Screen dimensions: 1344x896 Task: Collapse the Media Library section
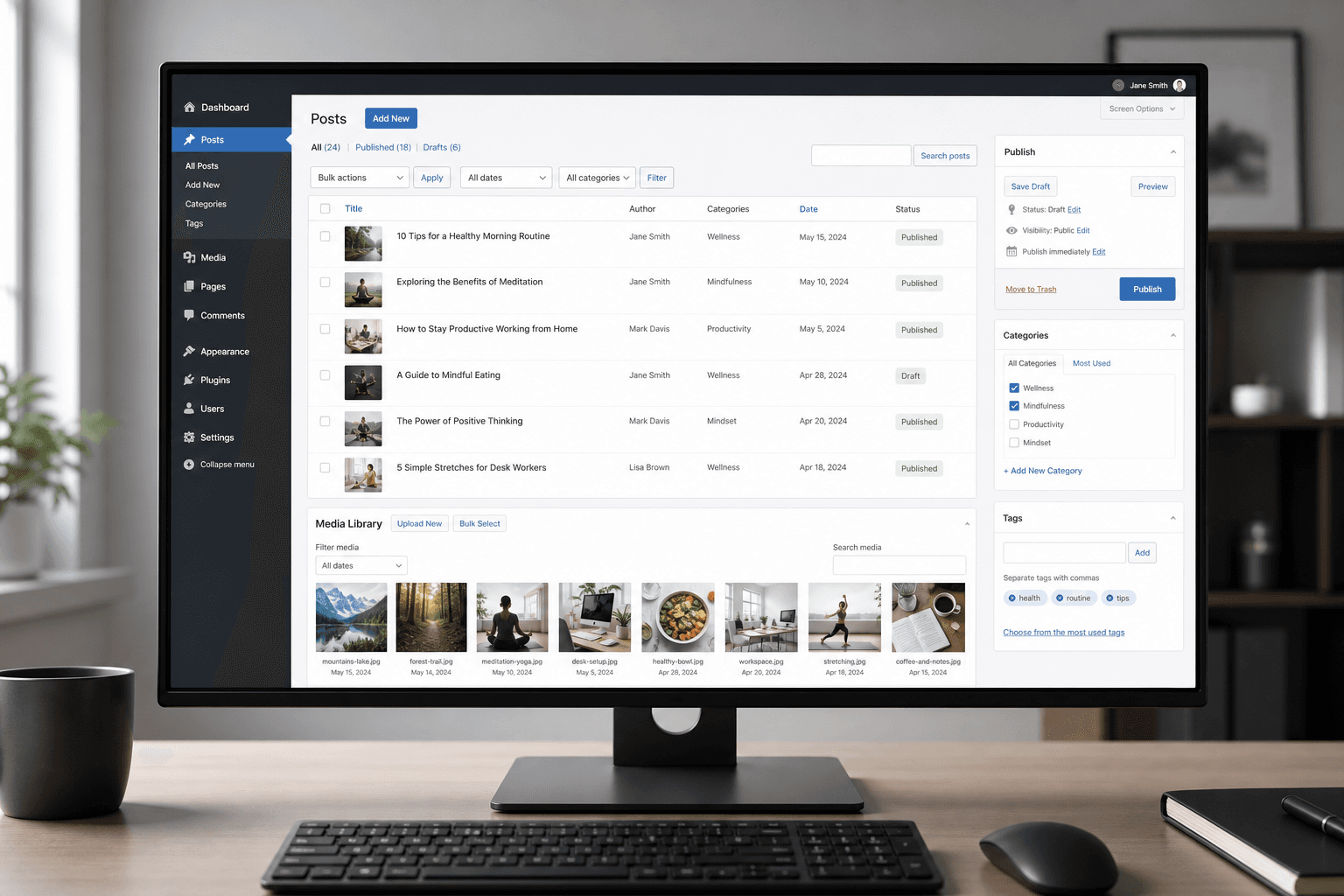[x=967, y=524]
